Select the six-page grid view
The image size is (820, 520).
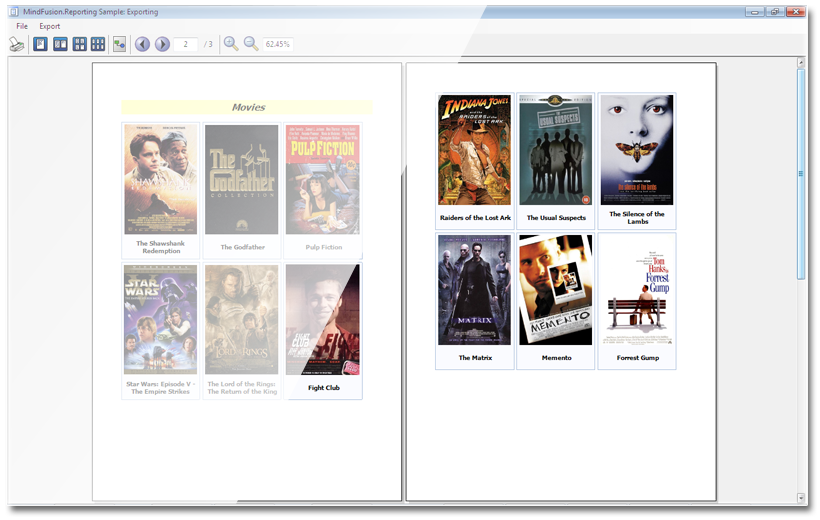(x=98, y=44)
